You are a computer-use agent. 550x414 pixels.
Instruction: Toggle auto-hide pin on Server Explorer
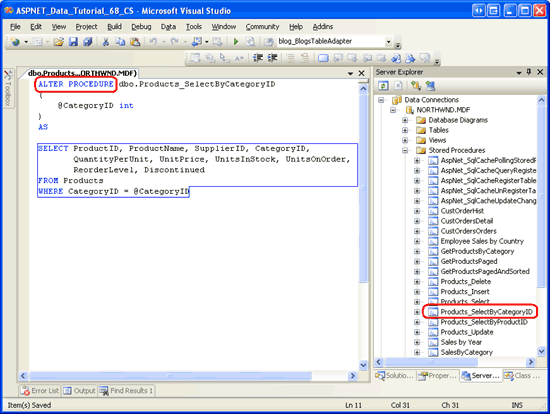coord(529,72)
